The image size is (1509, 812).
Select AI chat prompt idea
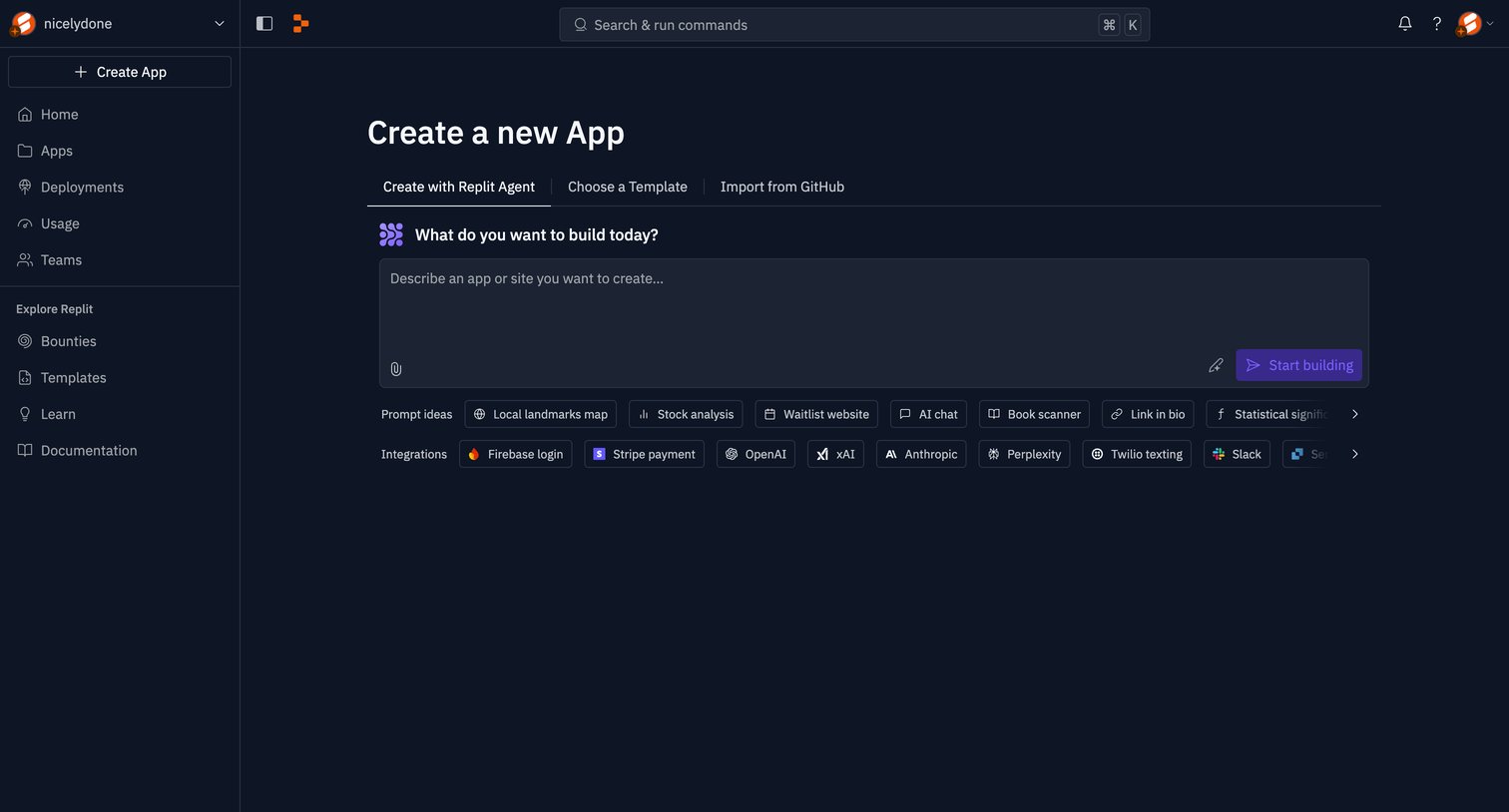928,414
